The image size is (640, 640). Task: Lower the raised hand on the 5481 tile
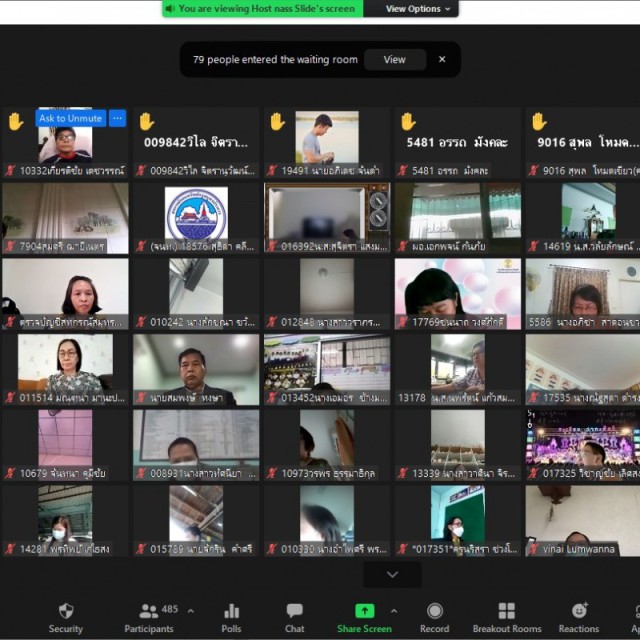(x=408, y=121)
